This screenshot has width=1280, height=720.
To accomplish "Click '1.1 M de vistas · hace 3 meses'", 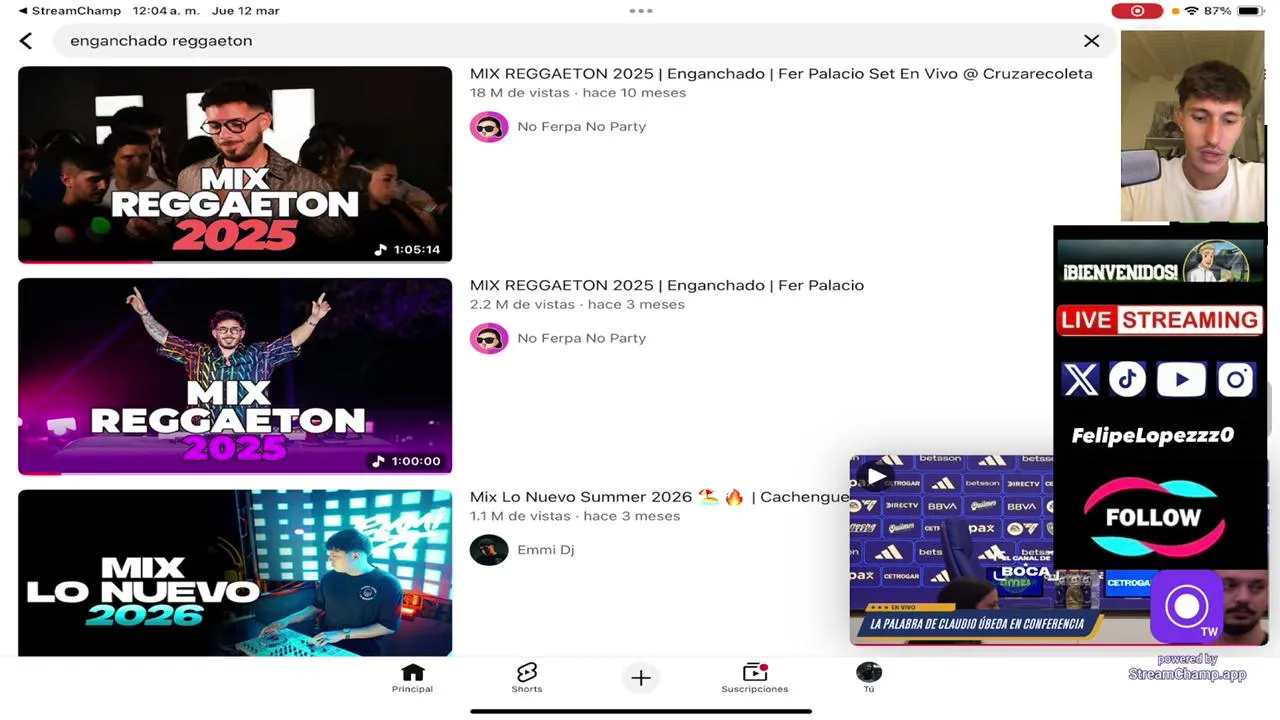I will tap(575, 516).
